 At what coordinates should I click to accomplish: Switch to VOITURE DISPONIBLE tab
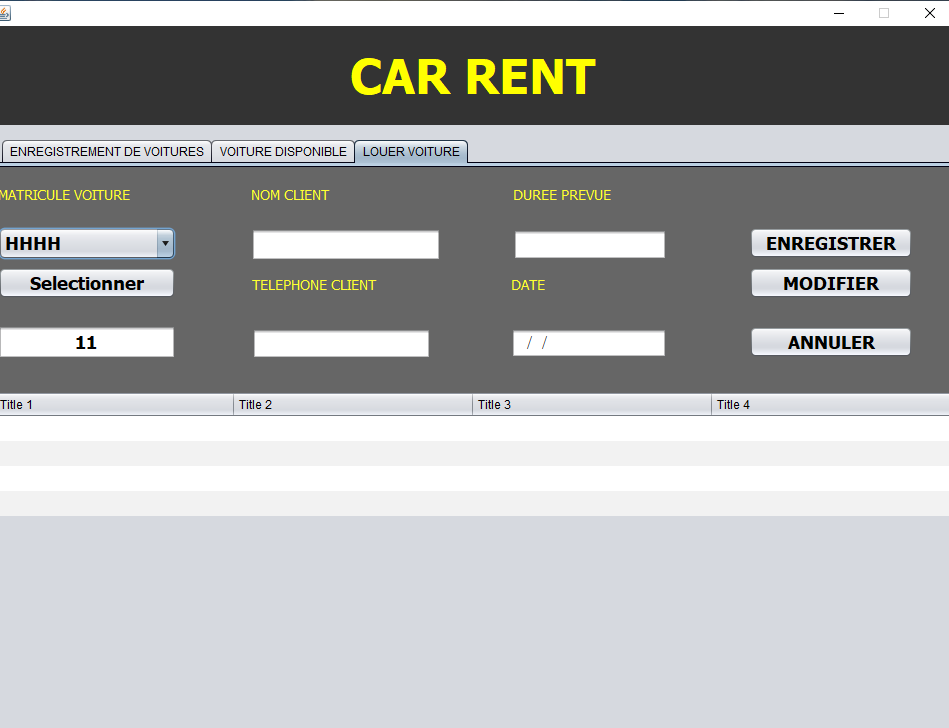pyautogui.click(x=283, y=152)
